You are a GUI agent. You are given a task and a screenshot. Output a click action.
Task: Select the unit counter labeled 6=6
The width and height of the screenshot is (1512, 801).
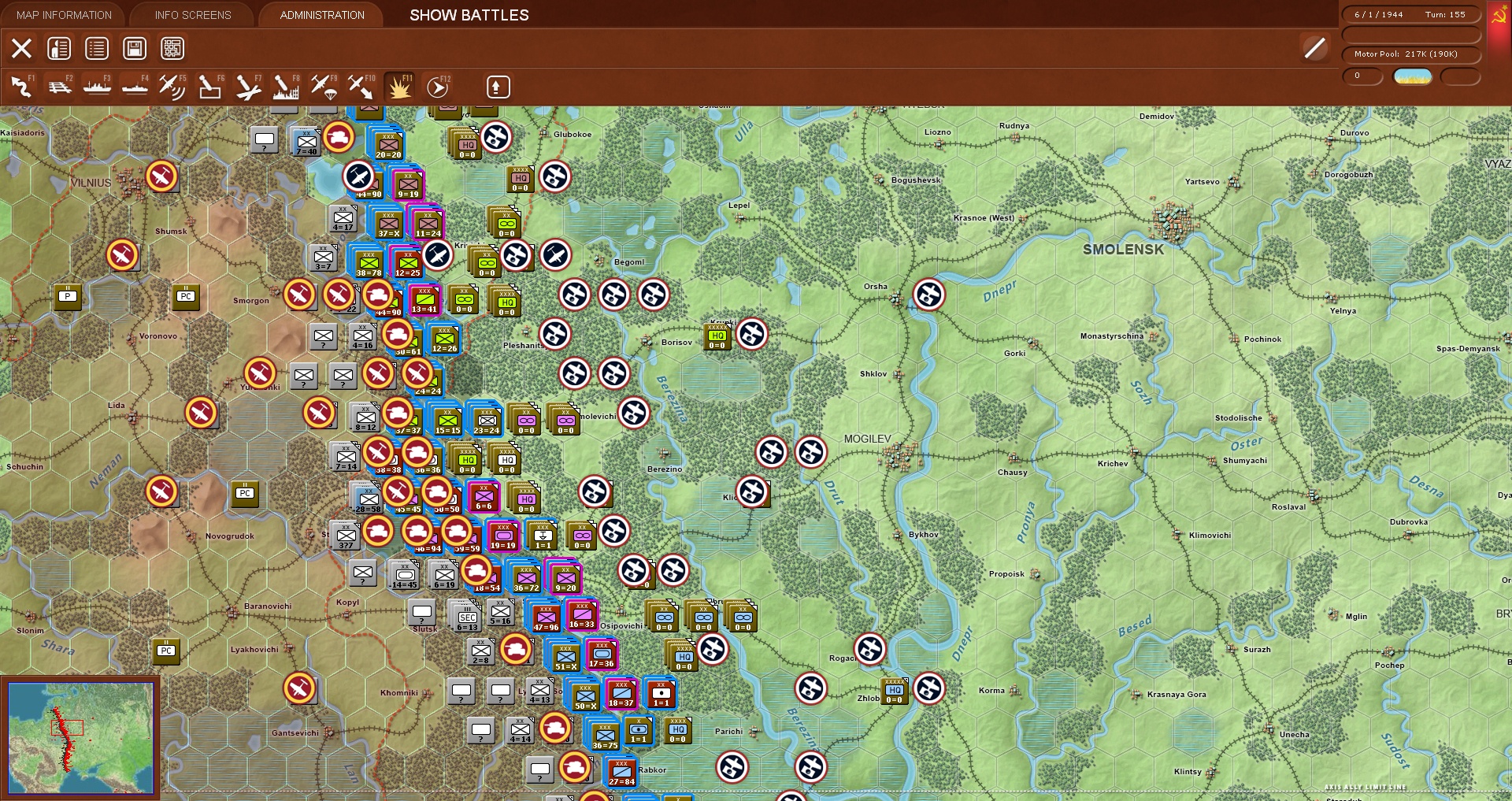coord(484,497)
